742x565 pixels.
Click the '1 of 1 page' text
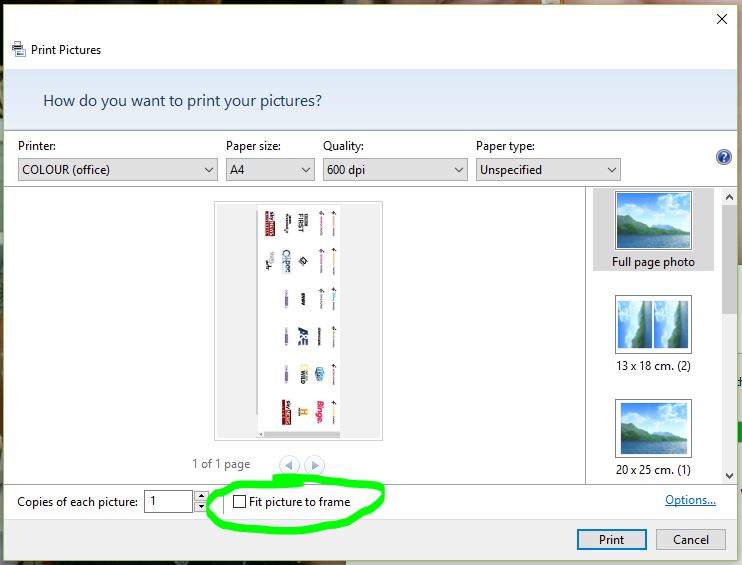(x=221, y=464)
